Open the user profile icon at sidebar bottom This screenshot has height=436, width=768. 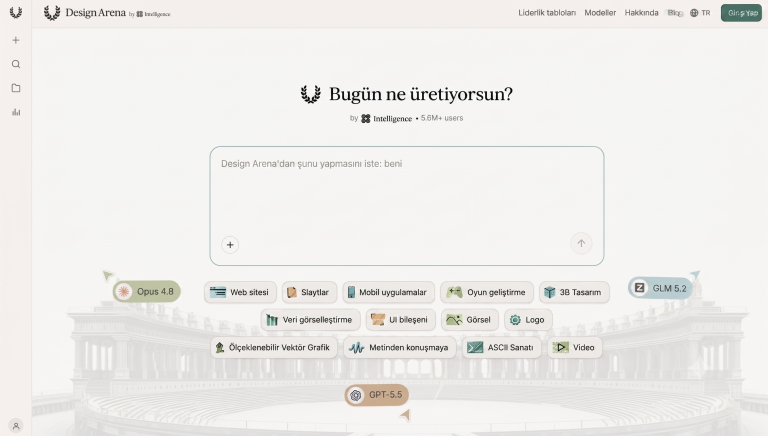[x=16, y=426]
